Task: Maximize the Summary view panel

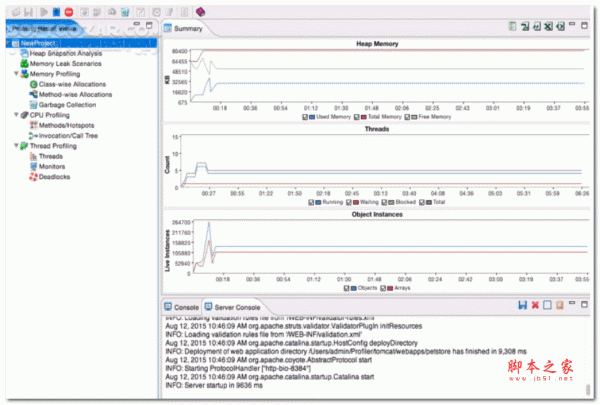Action: [584, 26]
